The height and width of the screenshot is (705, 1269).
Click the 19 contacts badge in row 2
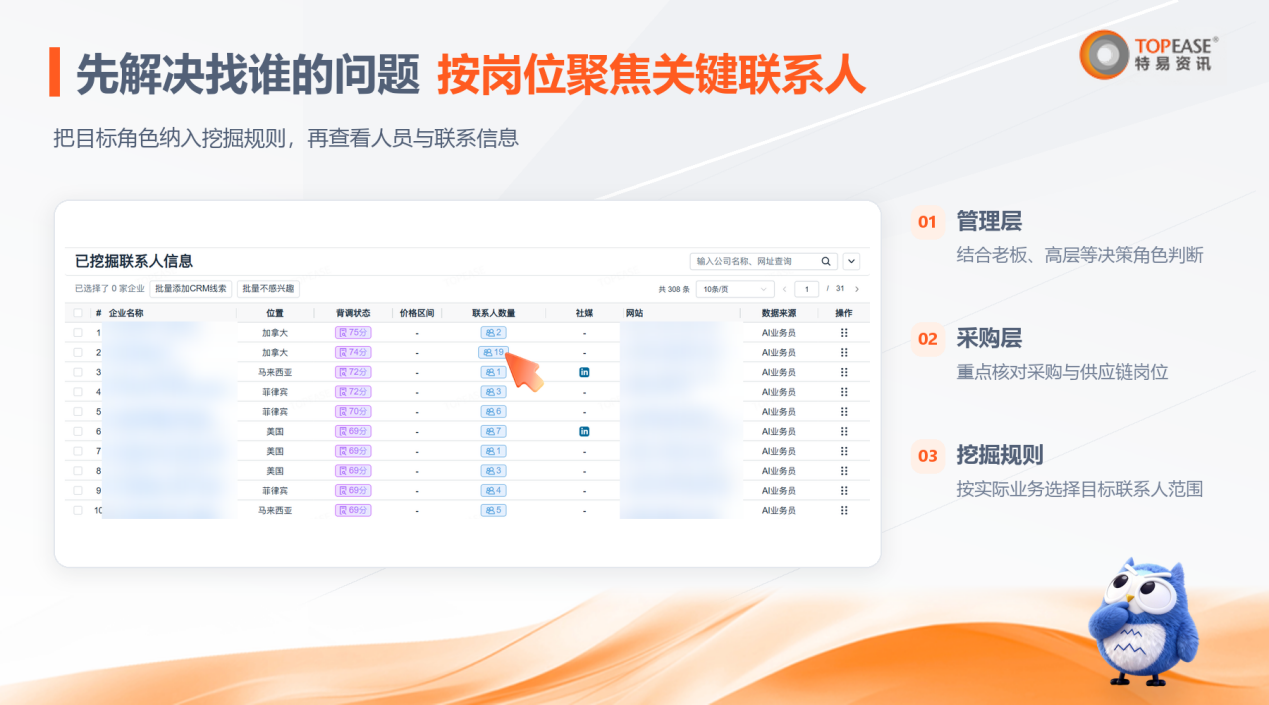point(494,352)
